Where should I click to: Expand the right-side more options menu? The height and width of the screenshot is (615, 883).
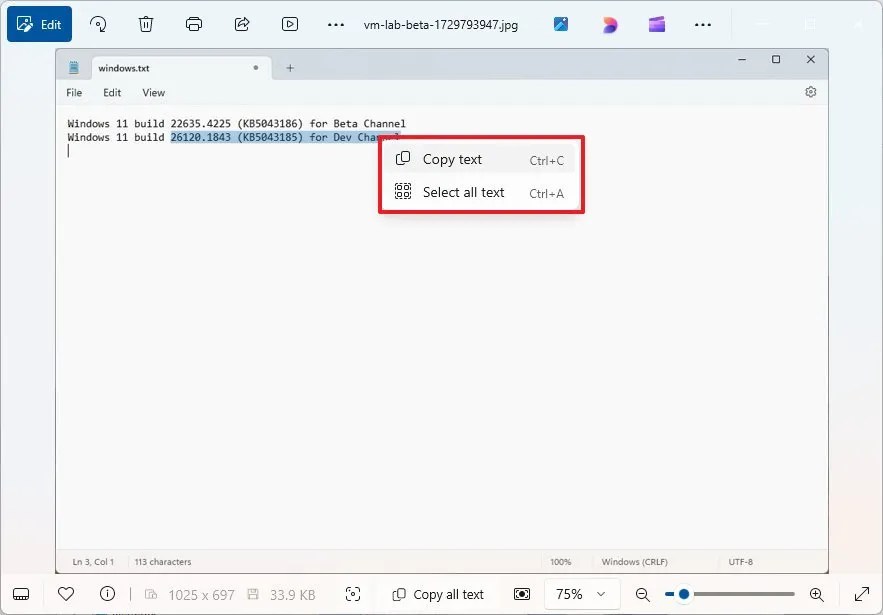coord(705,24)
